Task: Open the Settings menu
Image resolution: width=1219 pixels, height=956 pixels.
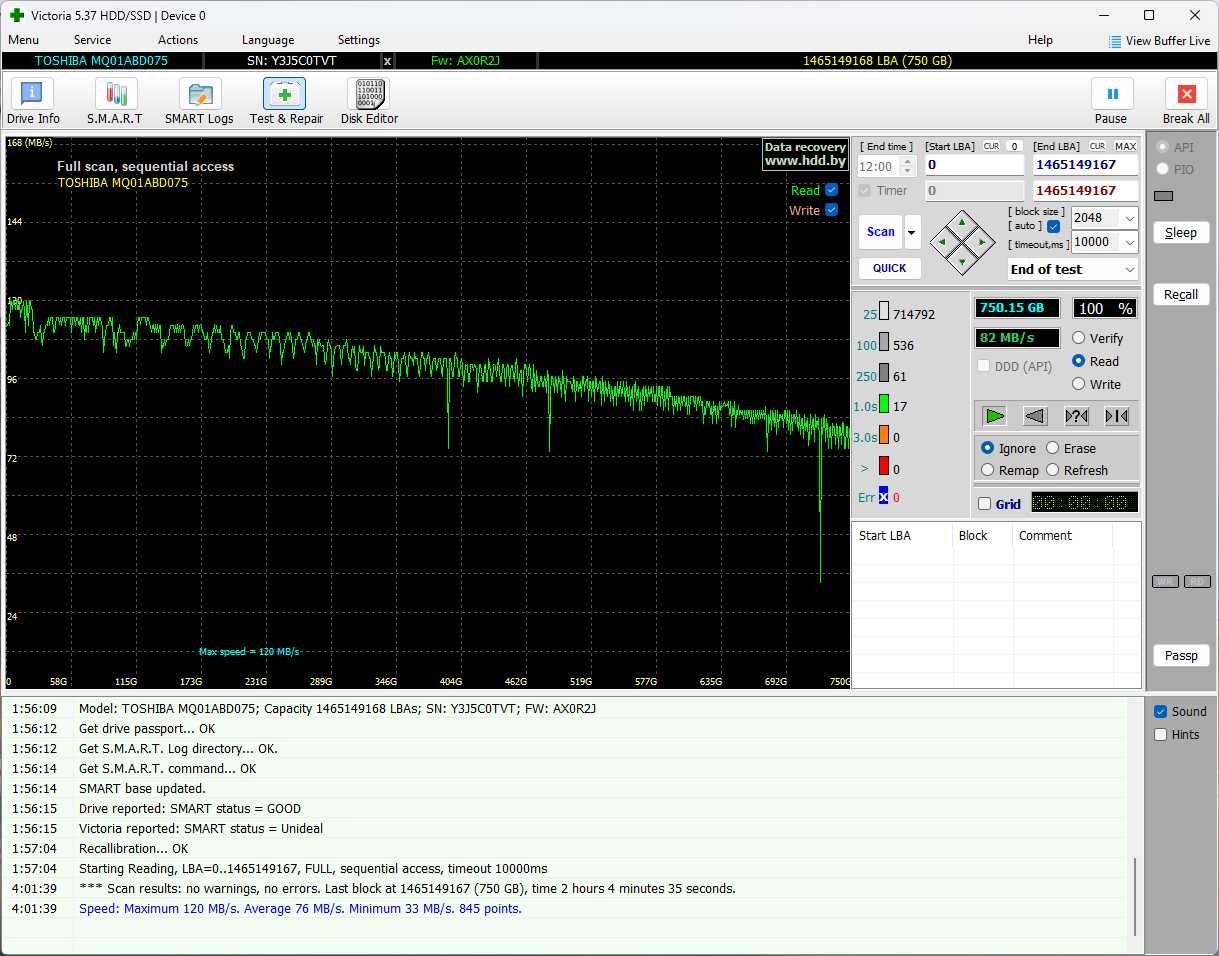Action: [x=359, y=40]
